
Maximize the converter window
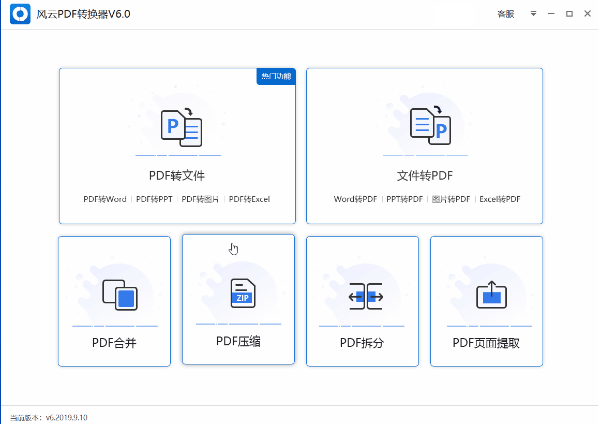pyautogui.click(x=569, y=14)
